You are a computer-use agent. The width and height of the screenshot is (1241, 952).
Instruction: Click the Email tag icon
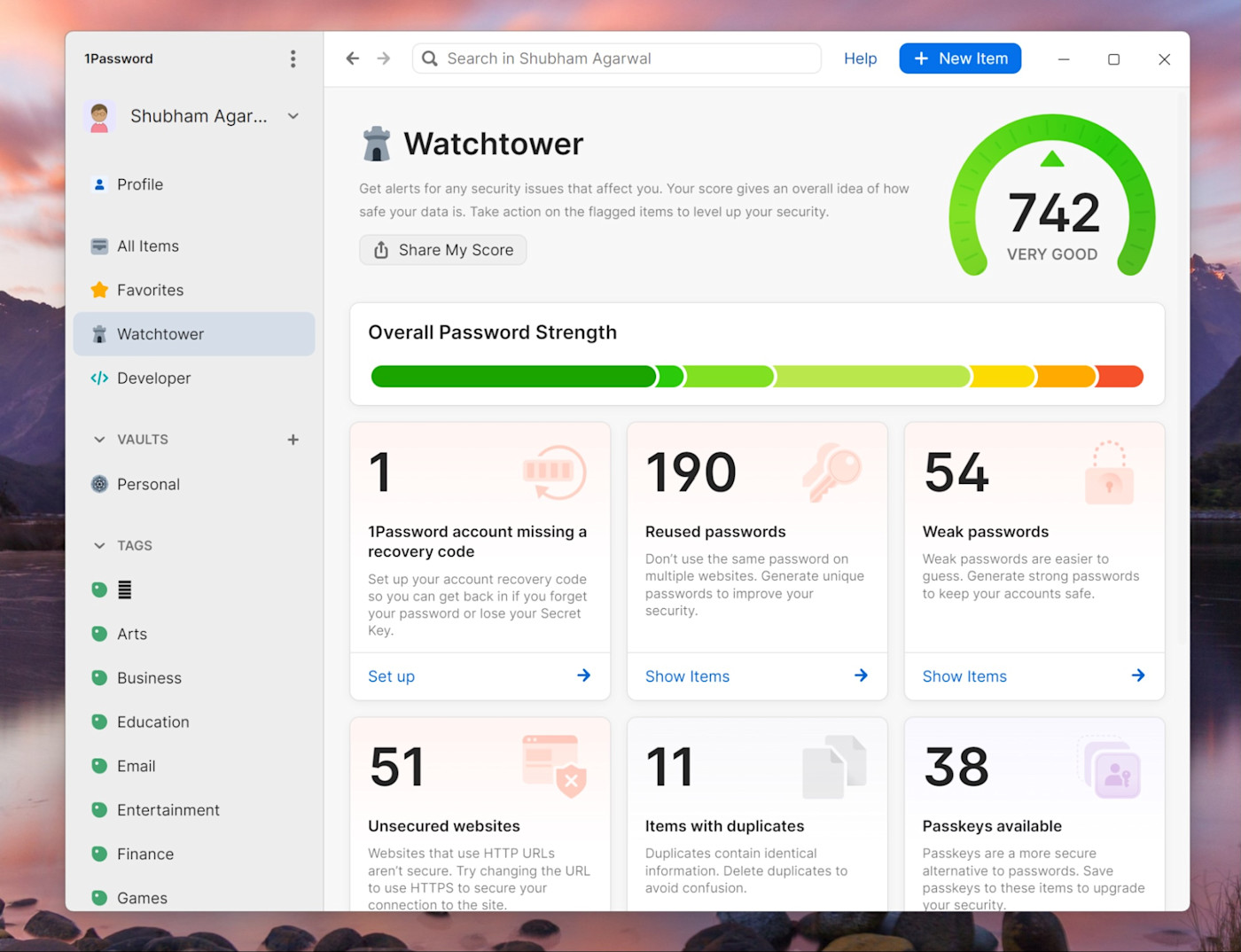(99, 766)
